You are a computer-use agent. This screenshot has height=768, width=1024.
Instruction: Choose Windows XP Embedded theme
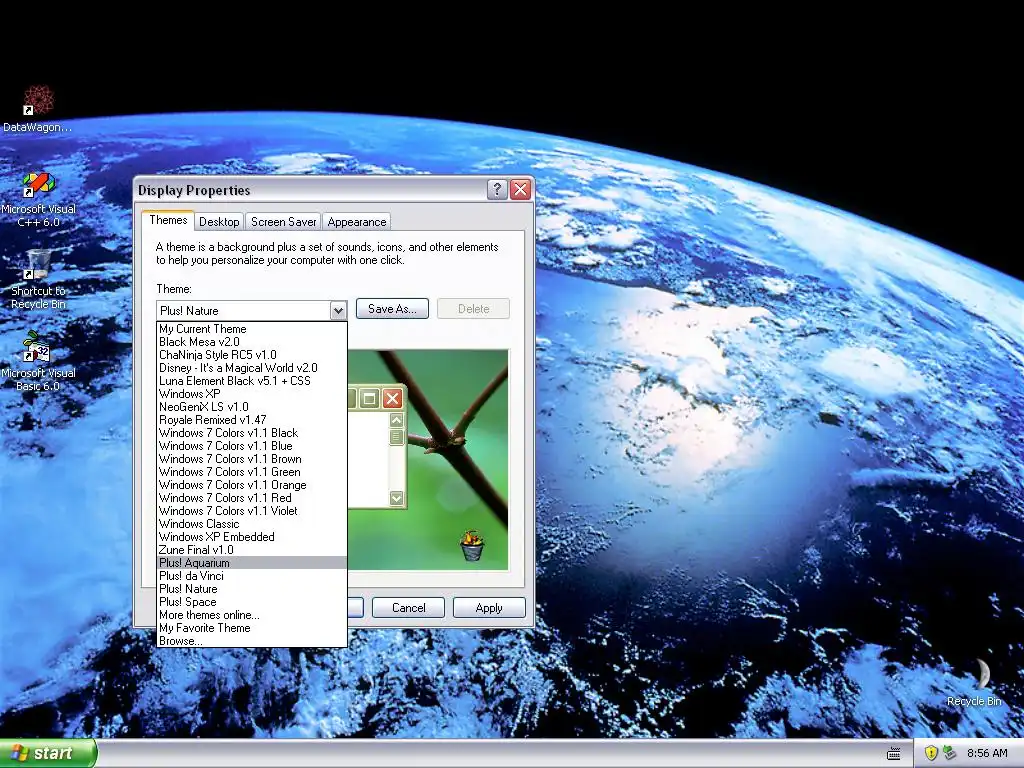pos(252,537)
